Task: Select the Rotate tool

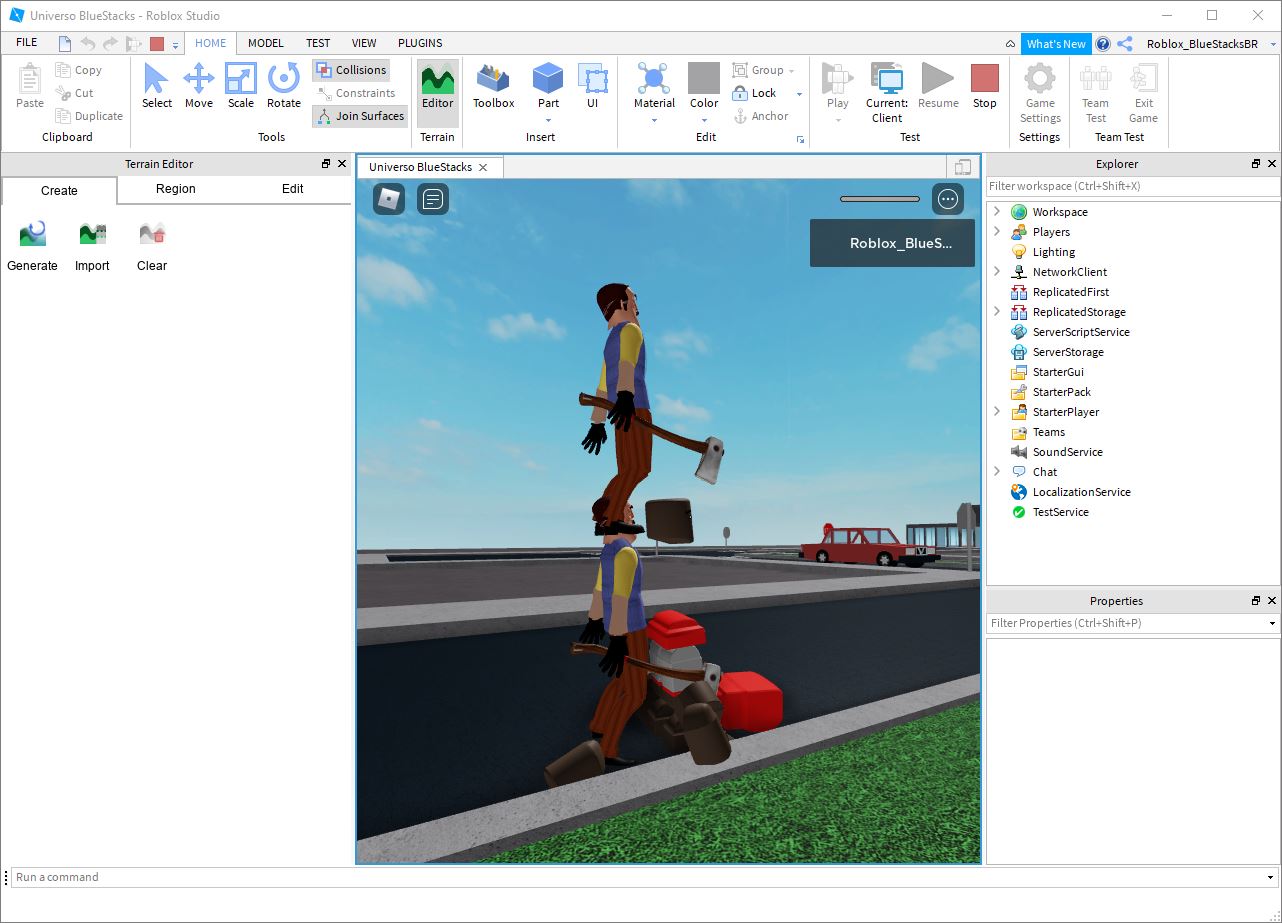Action: [x=284, y=86]
